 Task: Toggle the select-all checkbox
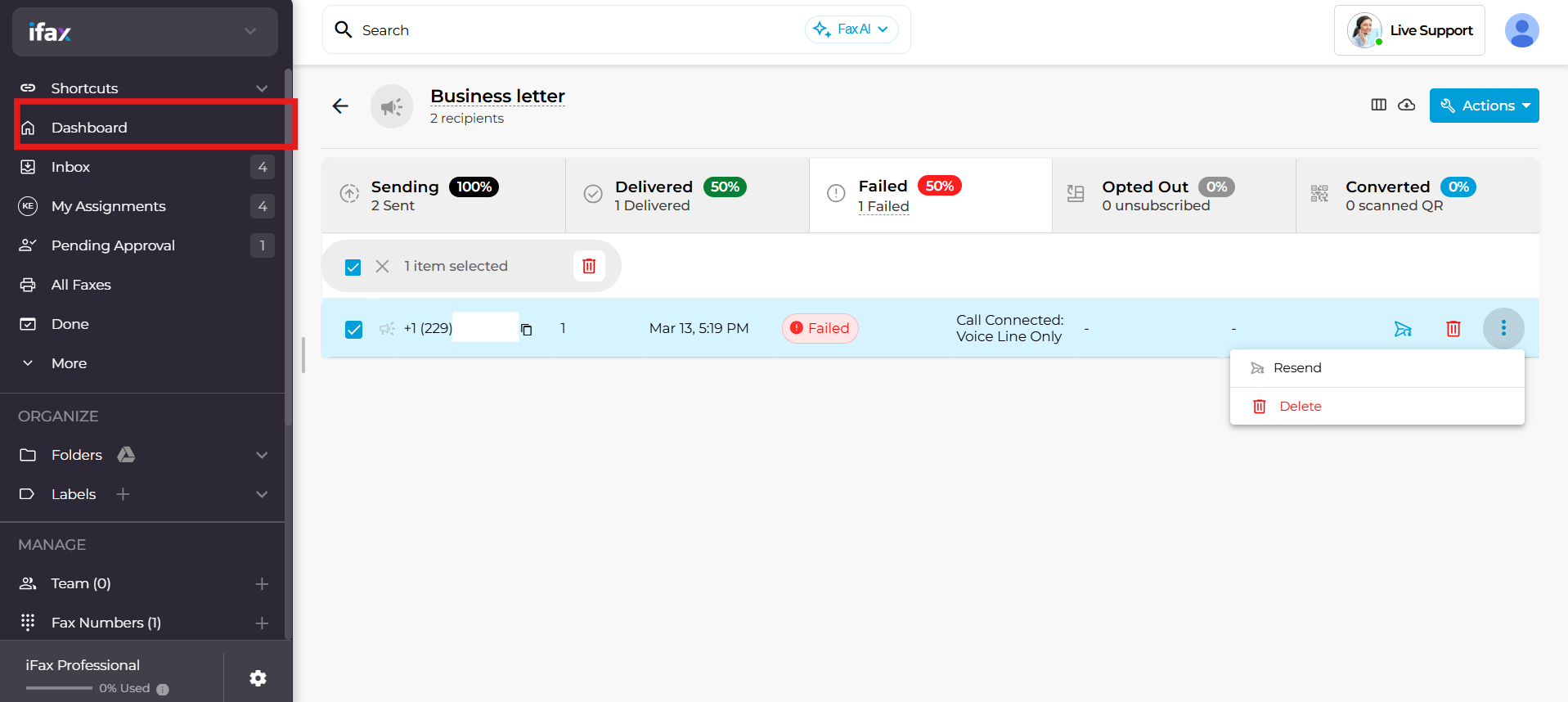[x=353, y=267]
